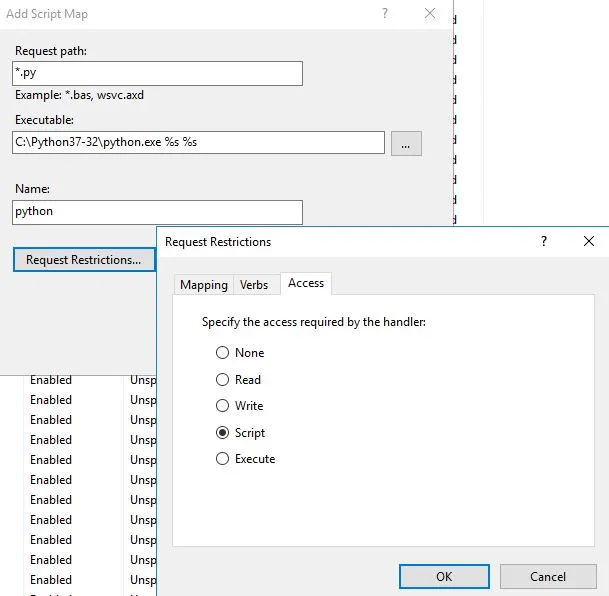The height and width of the screenshot is (596, 609).
Task: Switch to the Mapping tab
Action: pos(204,285)
